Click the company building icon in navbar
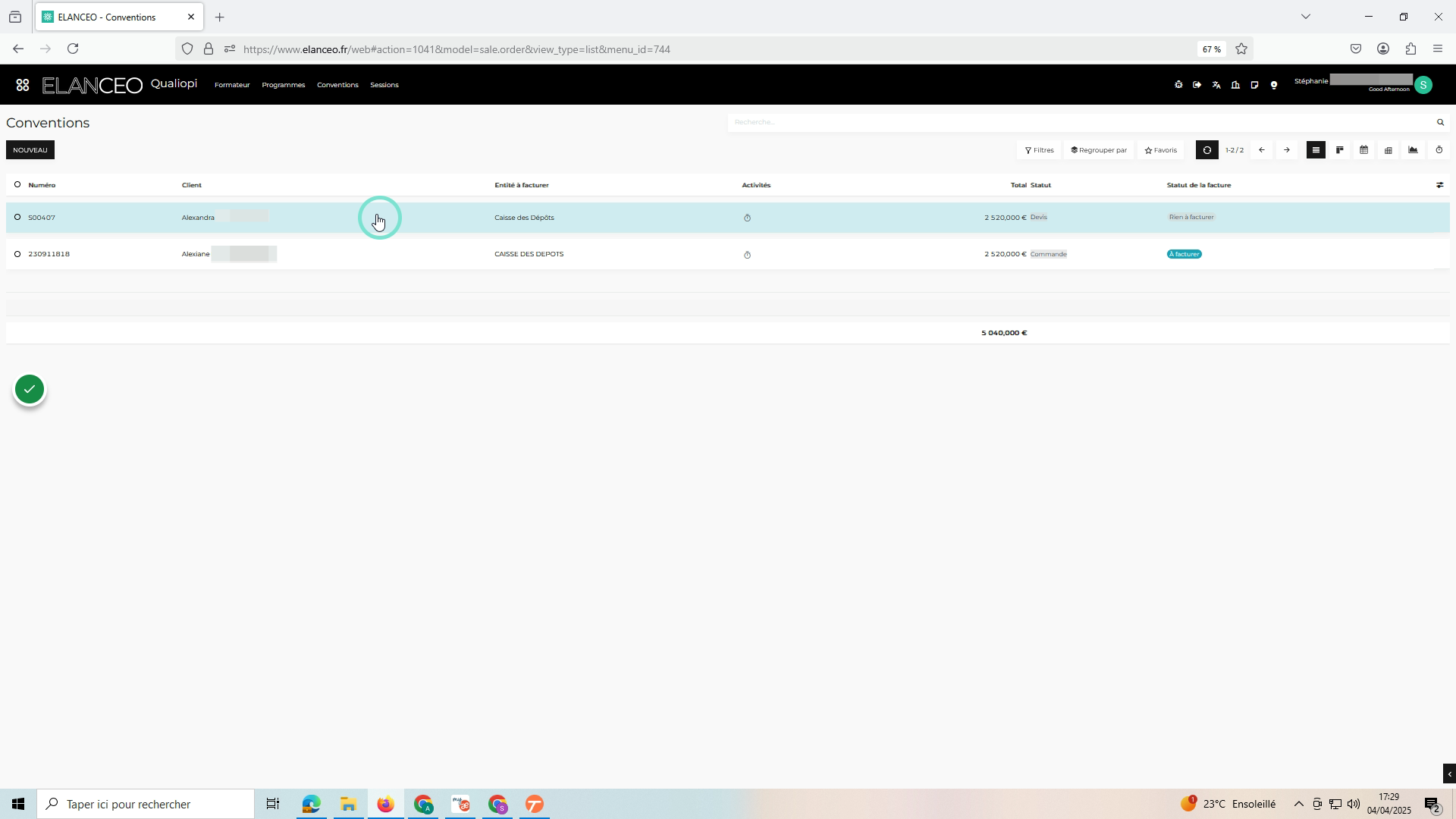The width and height of the screenshot is (1456, 819). (x=1235, y=85)
